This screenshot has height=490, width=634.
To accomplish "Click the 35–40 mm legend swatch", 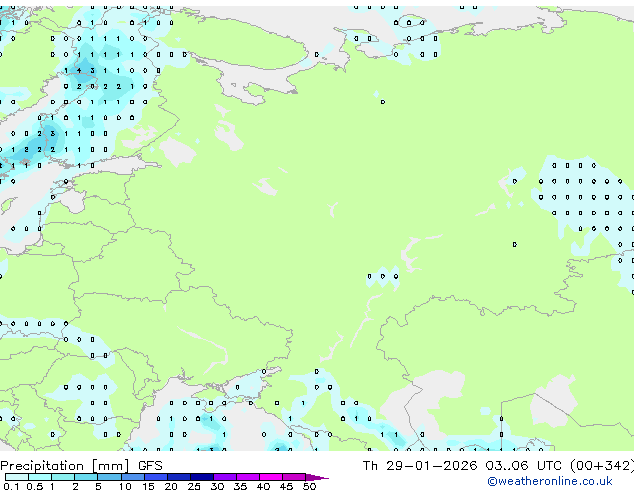I will pyautogui.click(x=248, y=477).
